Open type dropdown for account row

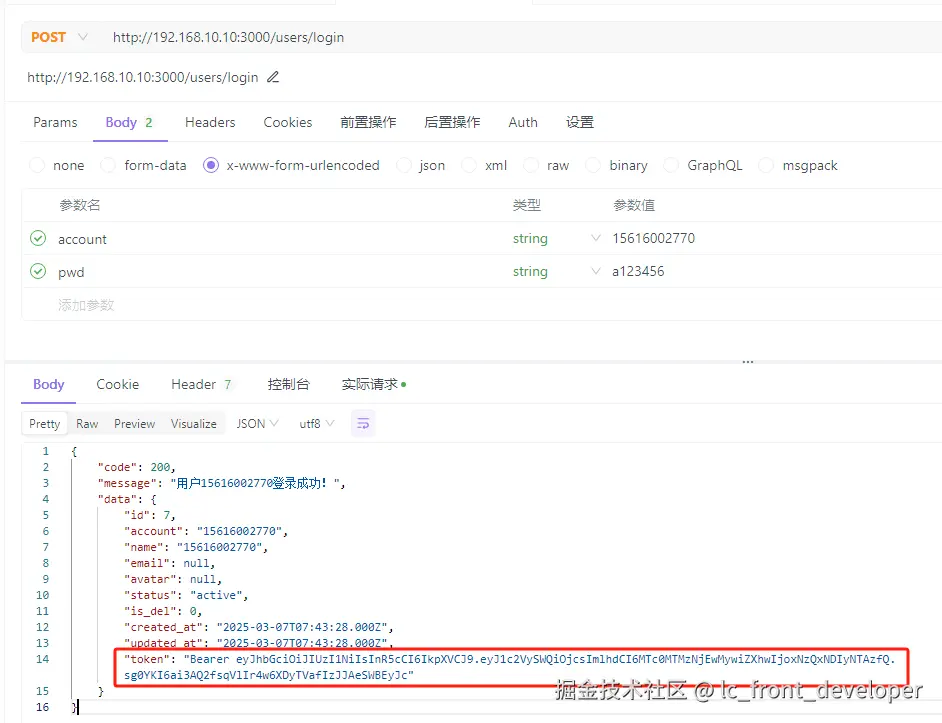pyautogui.click(x=595, y=238)
